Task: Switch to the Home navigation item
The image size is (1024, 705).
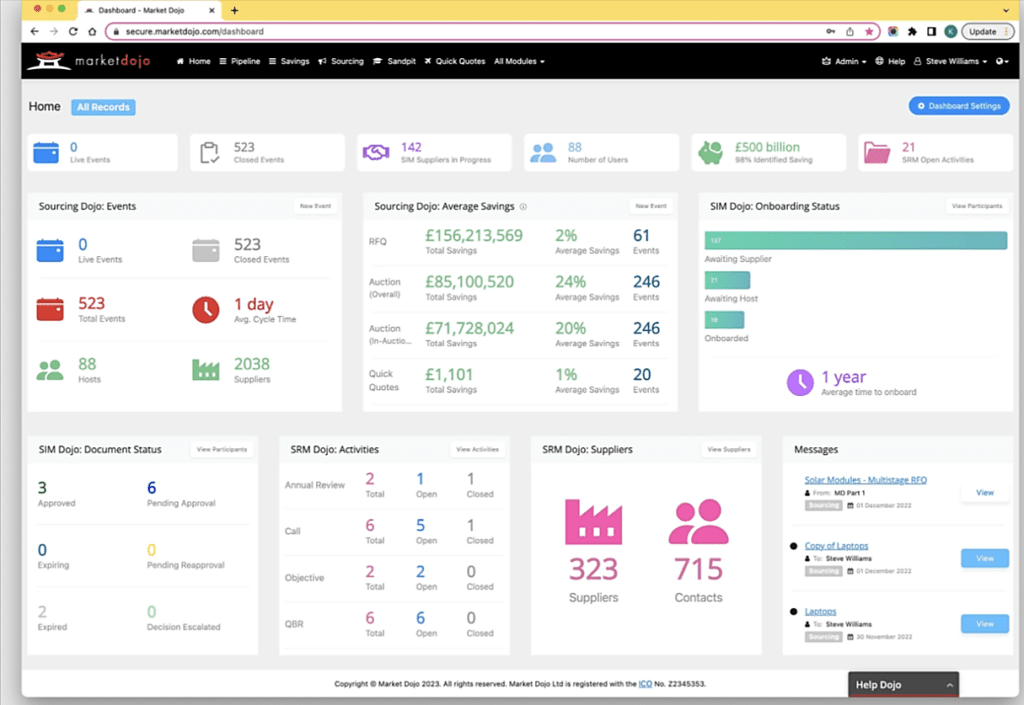Action: click(x=197, y=61)
